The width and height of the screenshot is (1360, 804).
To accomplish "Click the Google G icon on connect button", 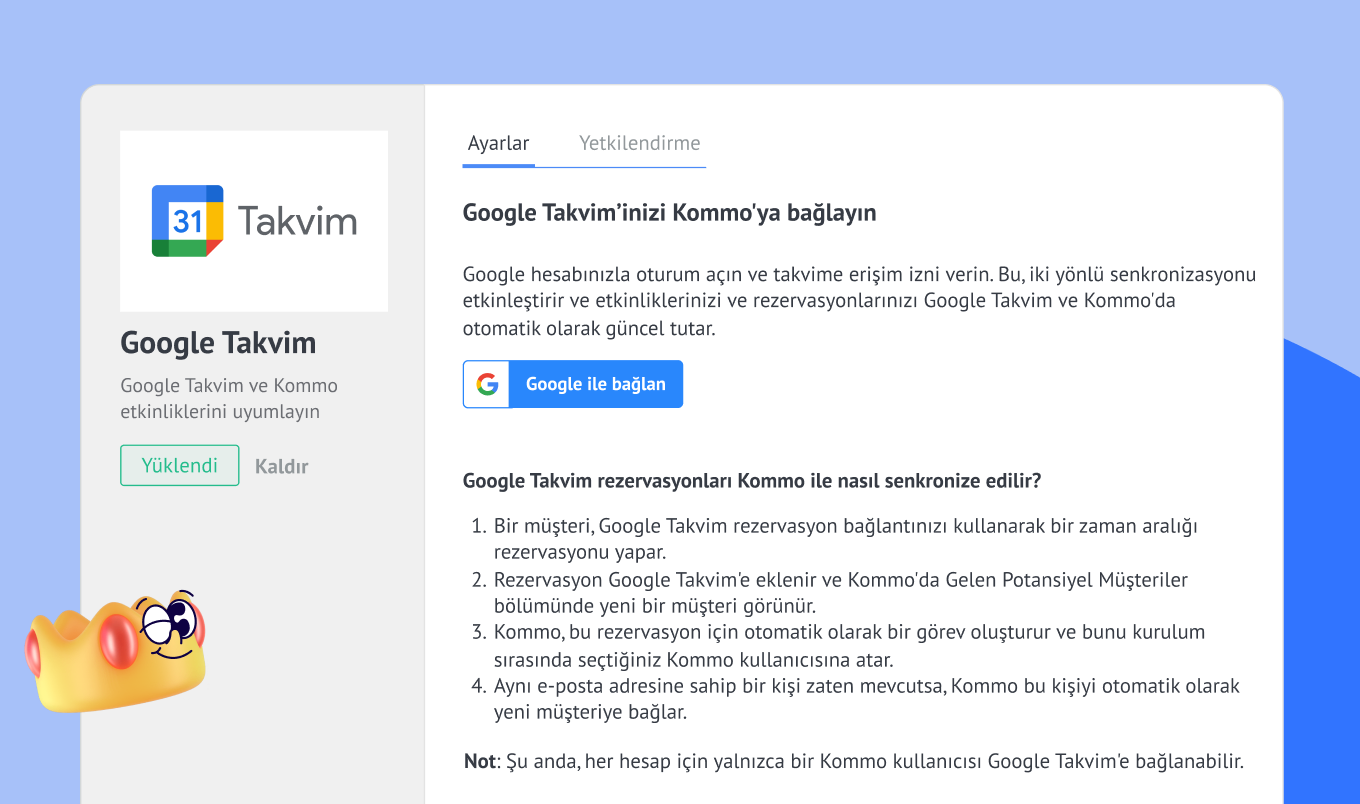I will pyautogui.click(x=487, y=384).
